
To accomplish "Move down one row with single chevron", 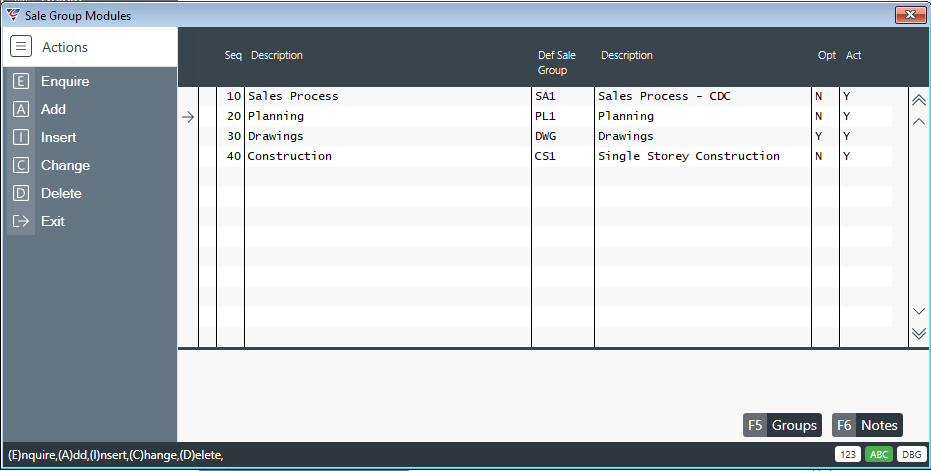I will click(919, 311).
